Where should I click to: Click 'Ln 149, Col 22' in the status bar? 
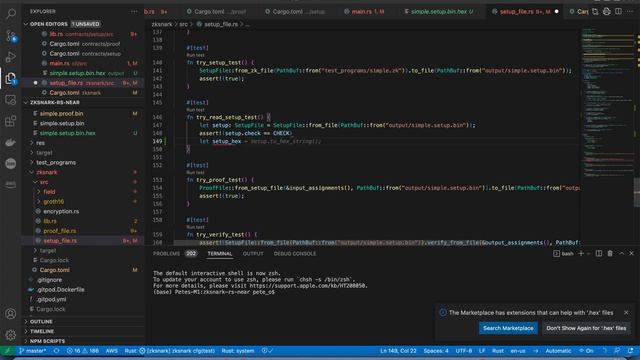[398, 351]
